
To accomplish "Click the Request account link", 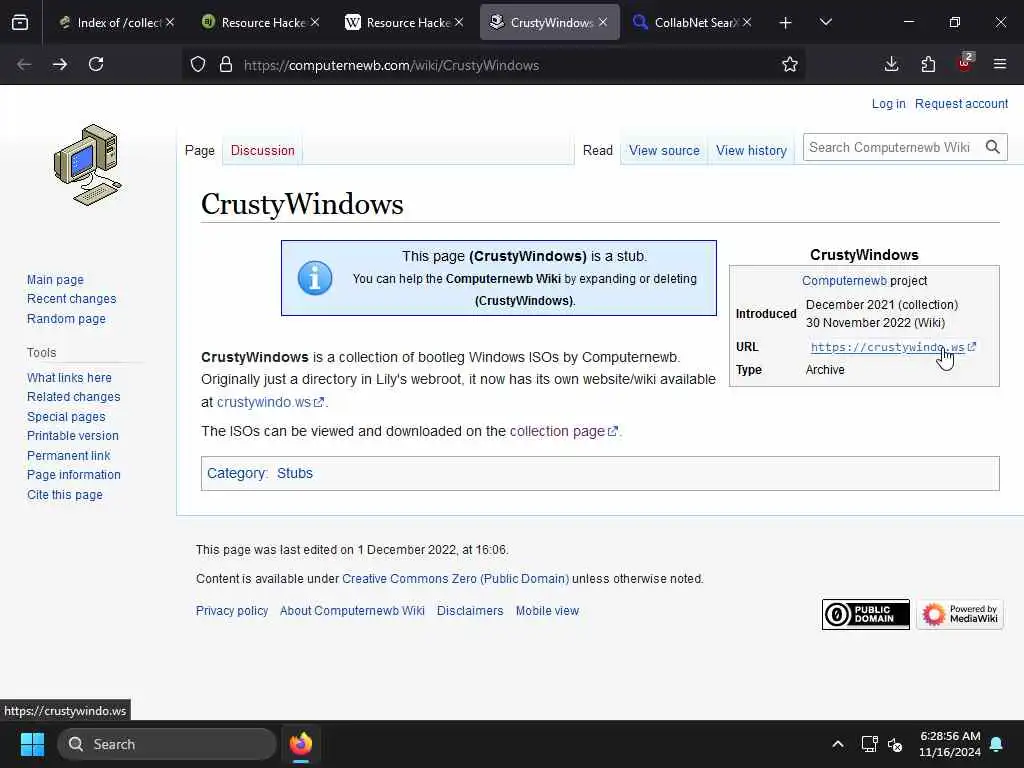I will (961, 104).
